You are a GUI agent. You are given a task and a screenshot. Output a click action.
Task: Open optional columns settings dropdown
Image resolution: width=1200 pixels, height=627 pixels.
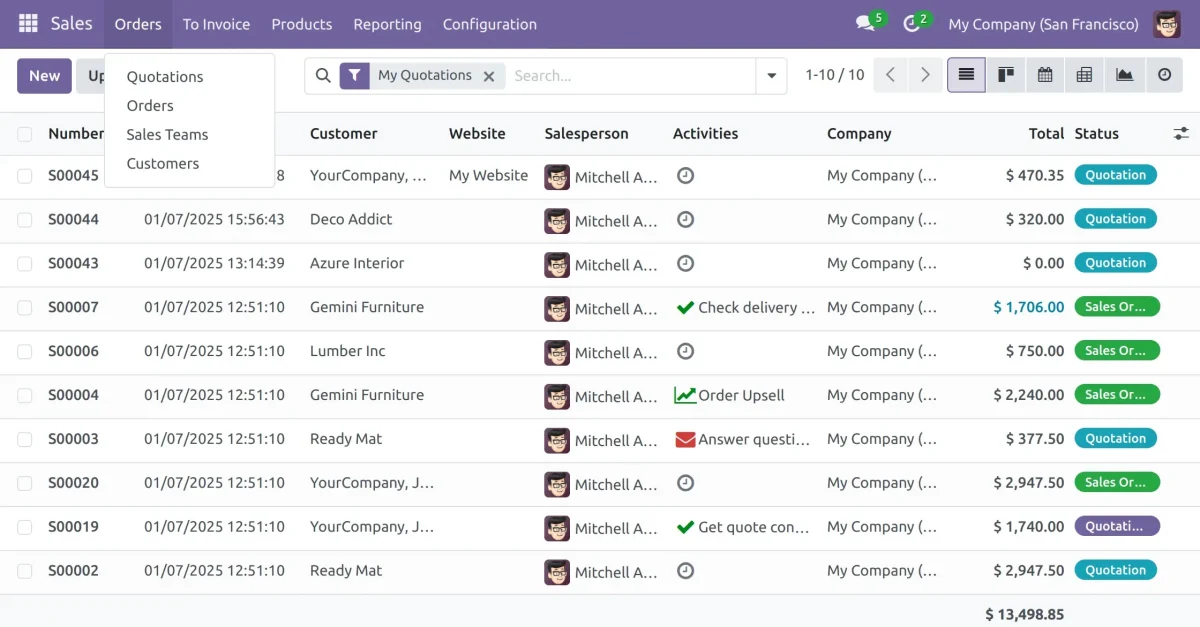coord(1181,134)
